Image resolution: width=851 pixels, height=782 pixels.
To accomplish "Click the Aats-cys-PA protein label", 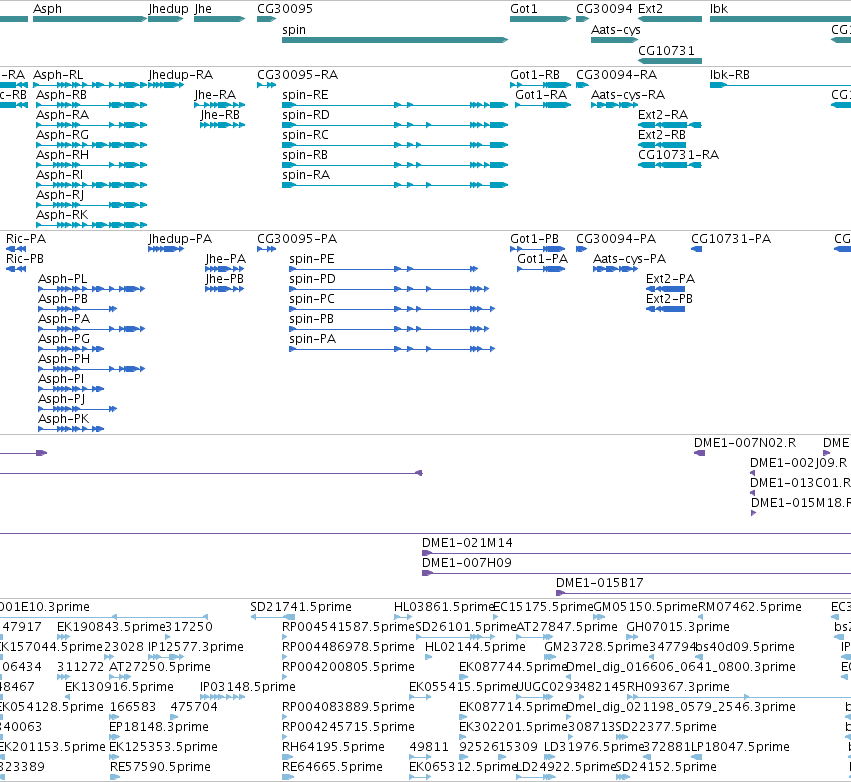I will tap(630, 259).
